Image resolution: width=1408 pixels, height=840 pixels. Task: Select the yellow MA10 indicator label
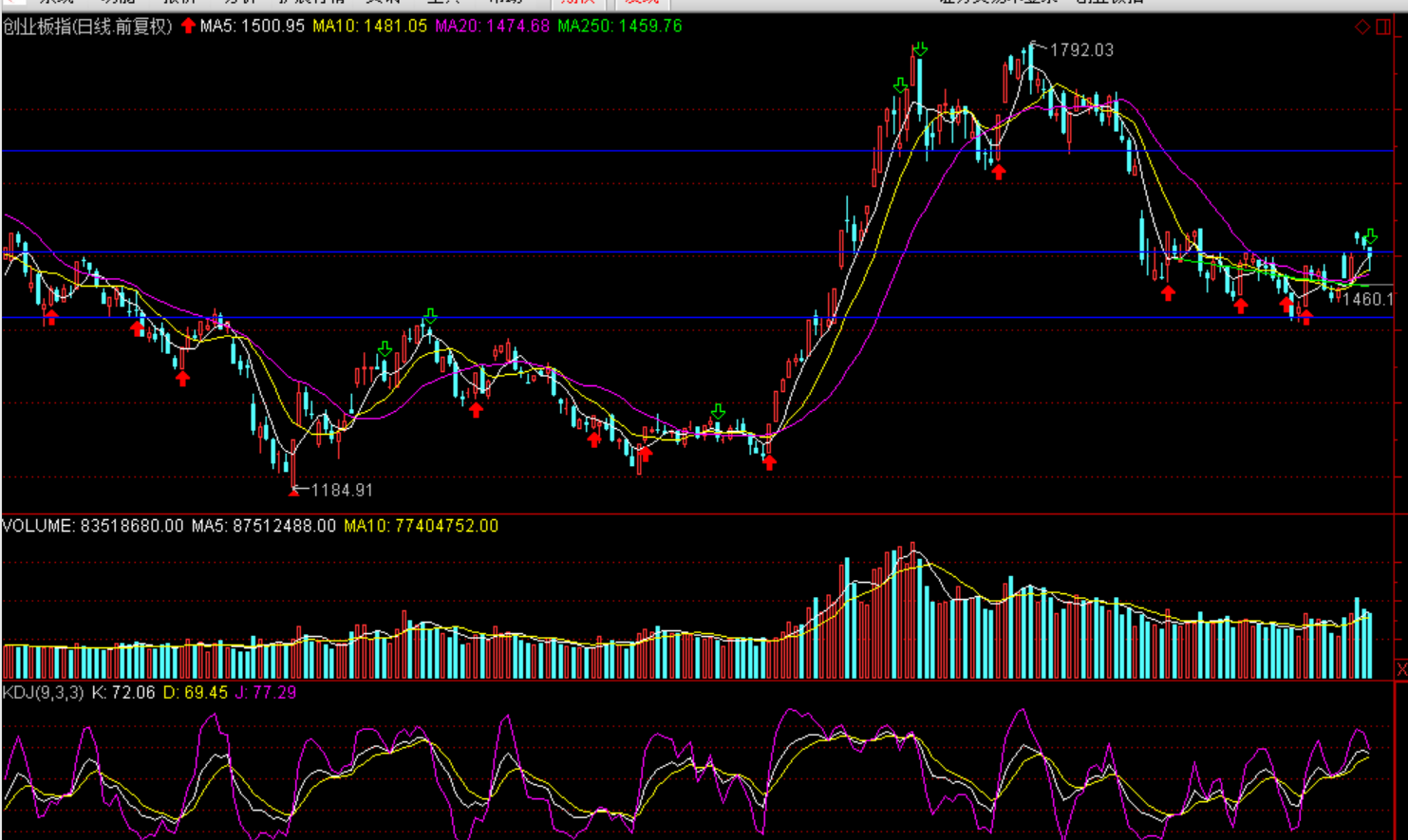(369, 27)
